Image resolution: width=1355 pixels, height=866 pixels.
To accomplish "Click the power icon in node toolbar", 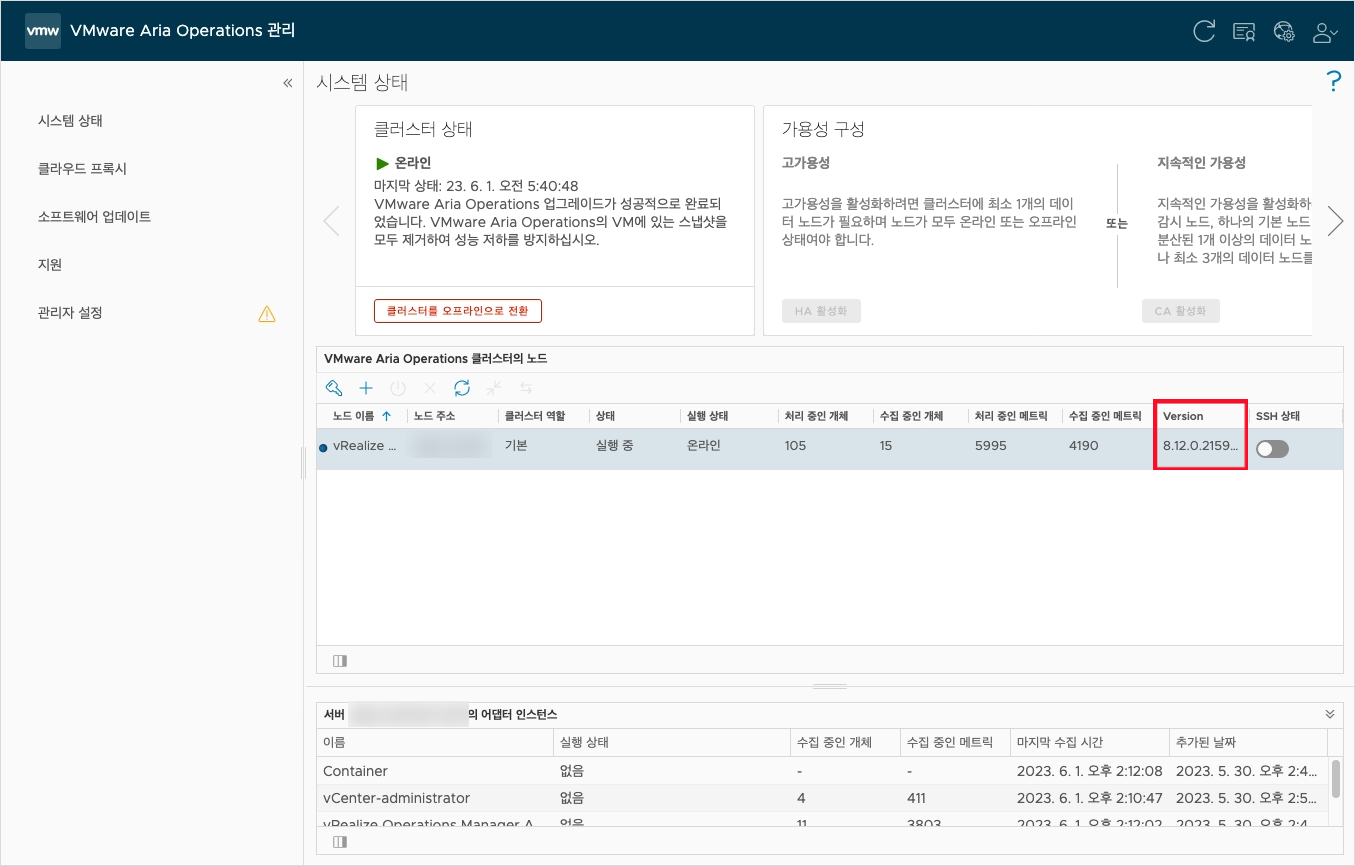I will (x=398, y=388).
